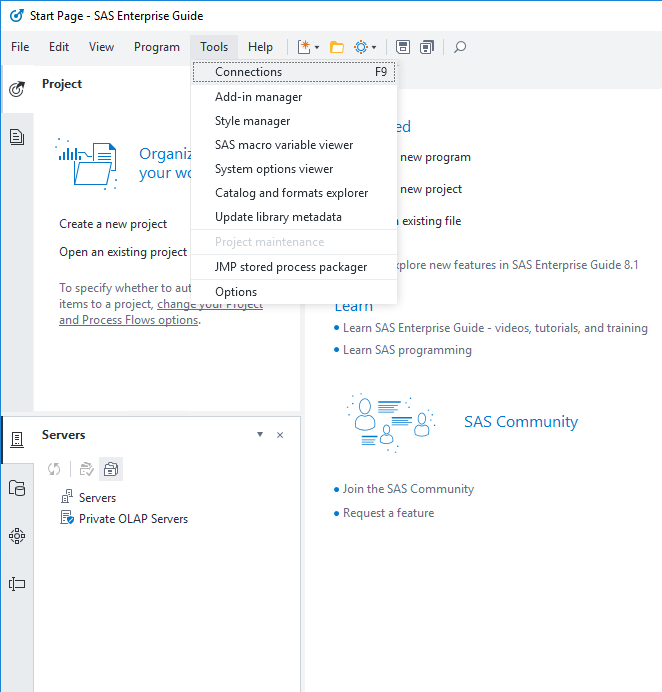Click the existing file link
Image resolution: width=662 pixels, height=692 pixels.
(x=431, y=221)
